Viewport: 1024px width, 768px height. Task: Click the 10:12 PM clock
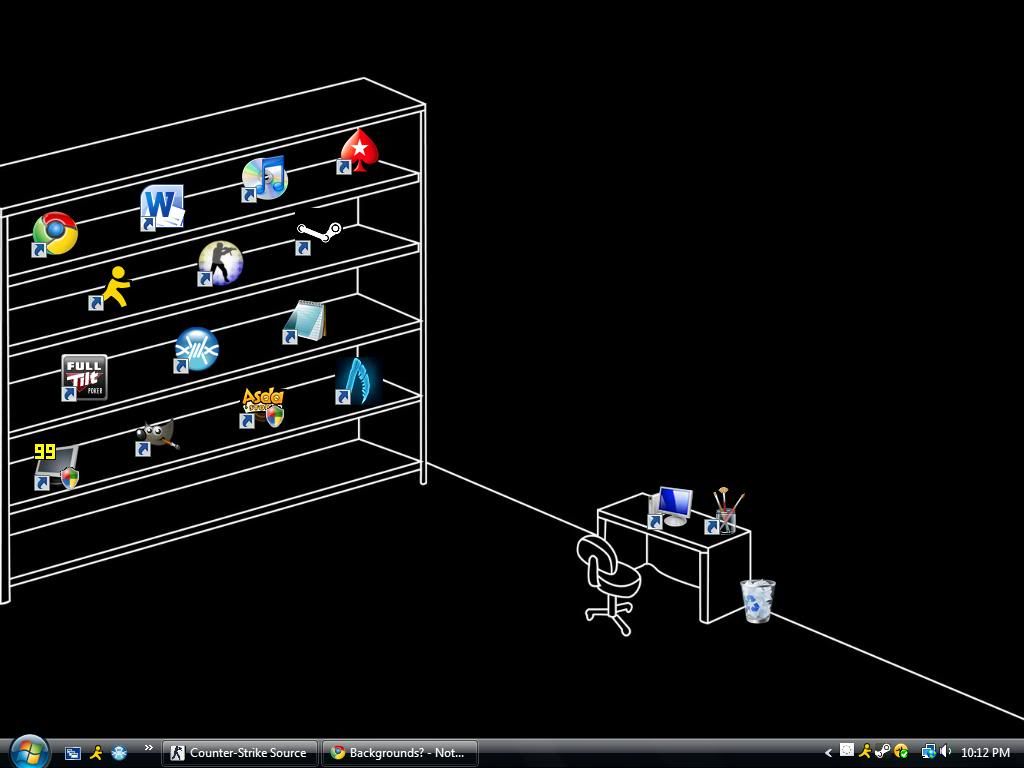pos(985,753)
